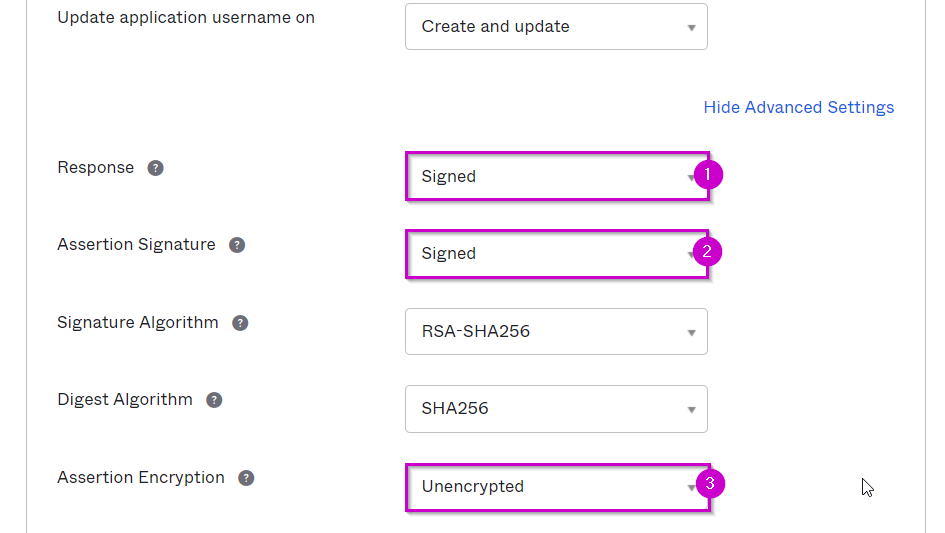Click the numbered badge 2 marker
This screenshot has height=533, width=945.
pos(708,251)
